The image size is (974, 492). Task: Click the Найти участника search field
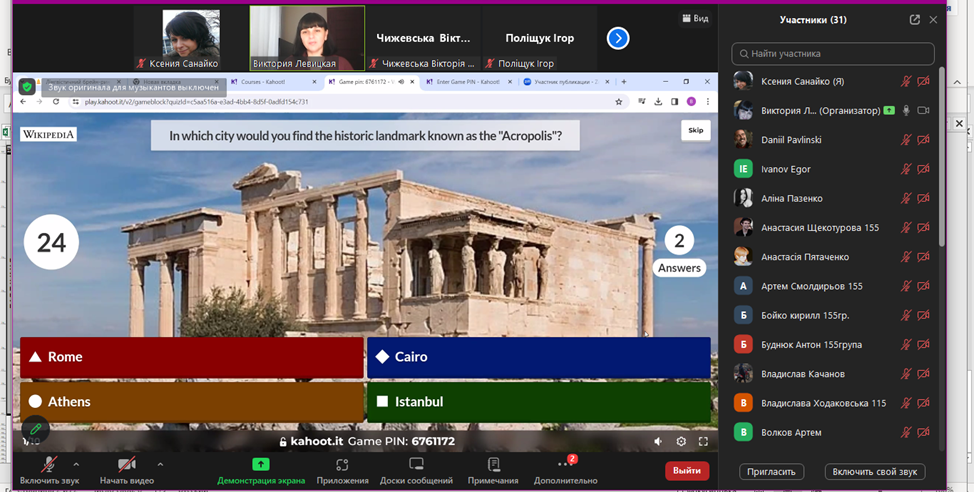pos(833,54)
